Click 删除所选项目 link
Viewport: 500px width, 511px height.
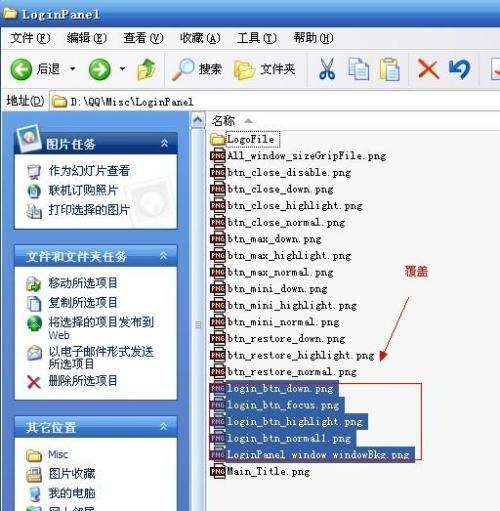(x=83, y=381)
